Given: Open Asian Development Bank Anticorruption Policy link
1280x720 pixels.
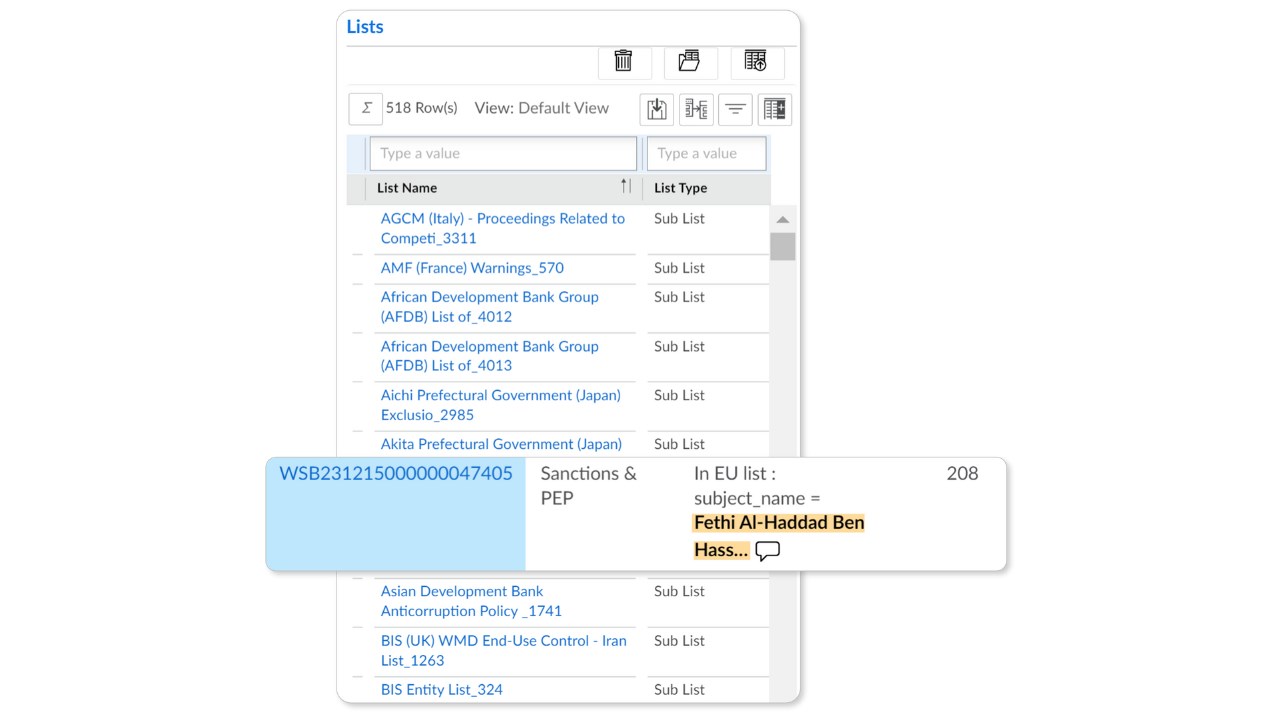Looking at the screenshot, I should [471, 601].
